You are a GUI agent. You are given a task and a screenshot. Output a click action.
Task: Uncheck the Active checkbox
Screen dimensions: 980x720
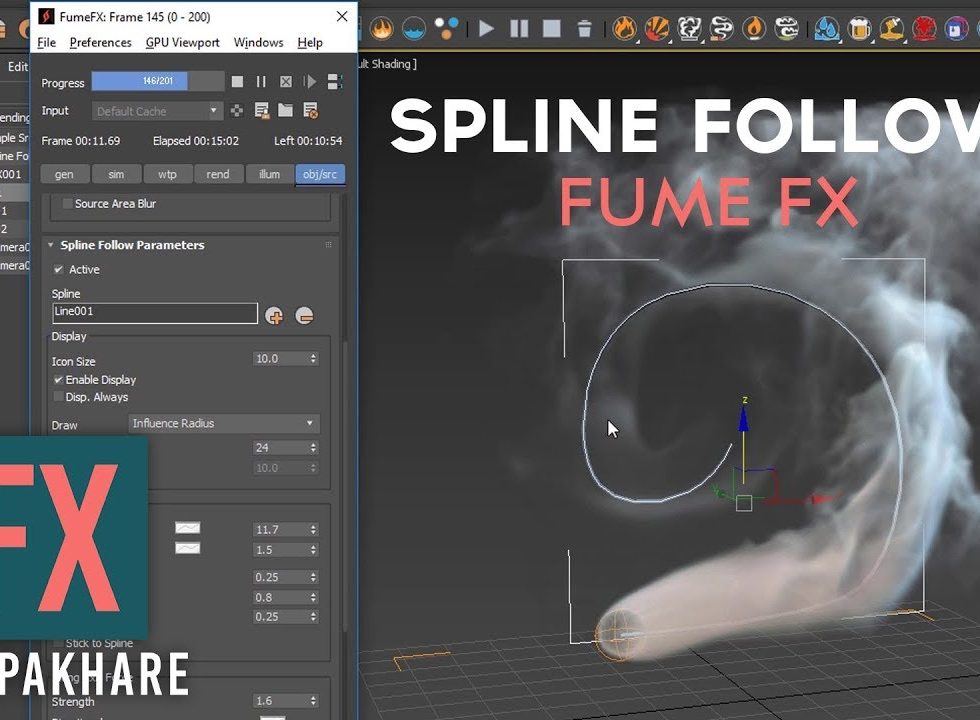[58, 269]
